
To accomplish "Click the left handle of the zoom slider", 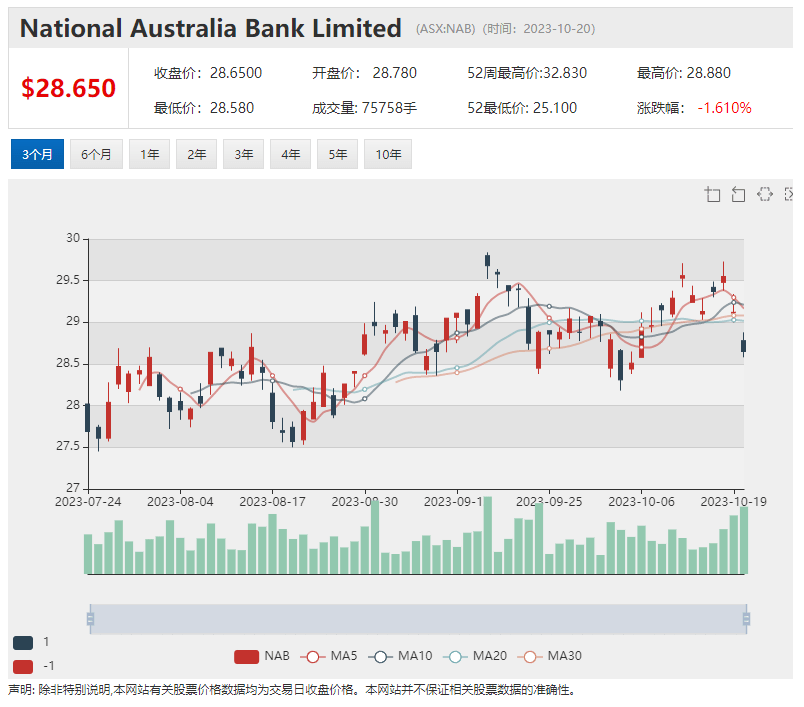I will (90, 619).
